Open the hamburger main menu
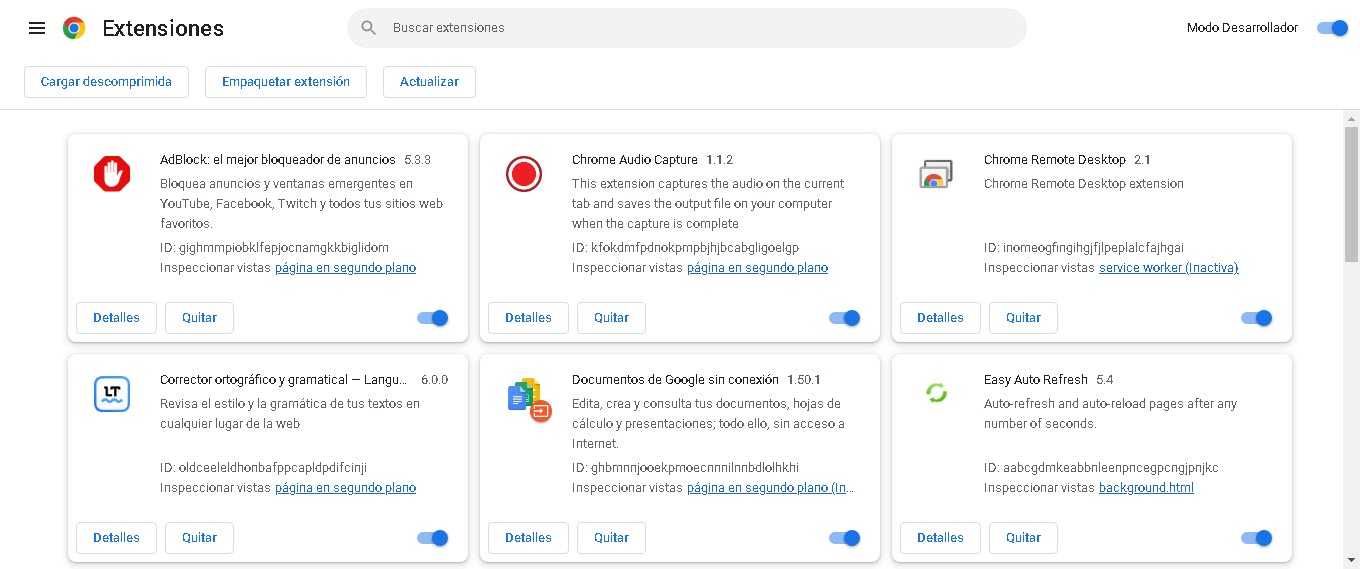This screenshot has width=1360, height=569. pyautogui.click(x=37, y=28)
